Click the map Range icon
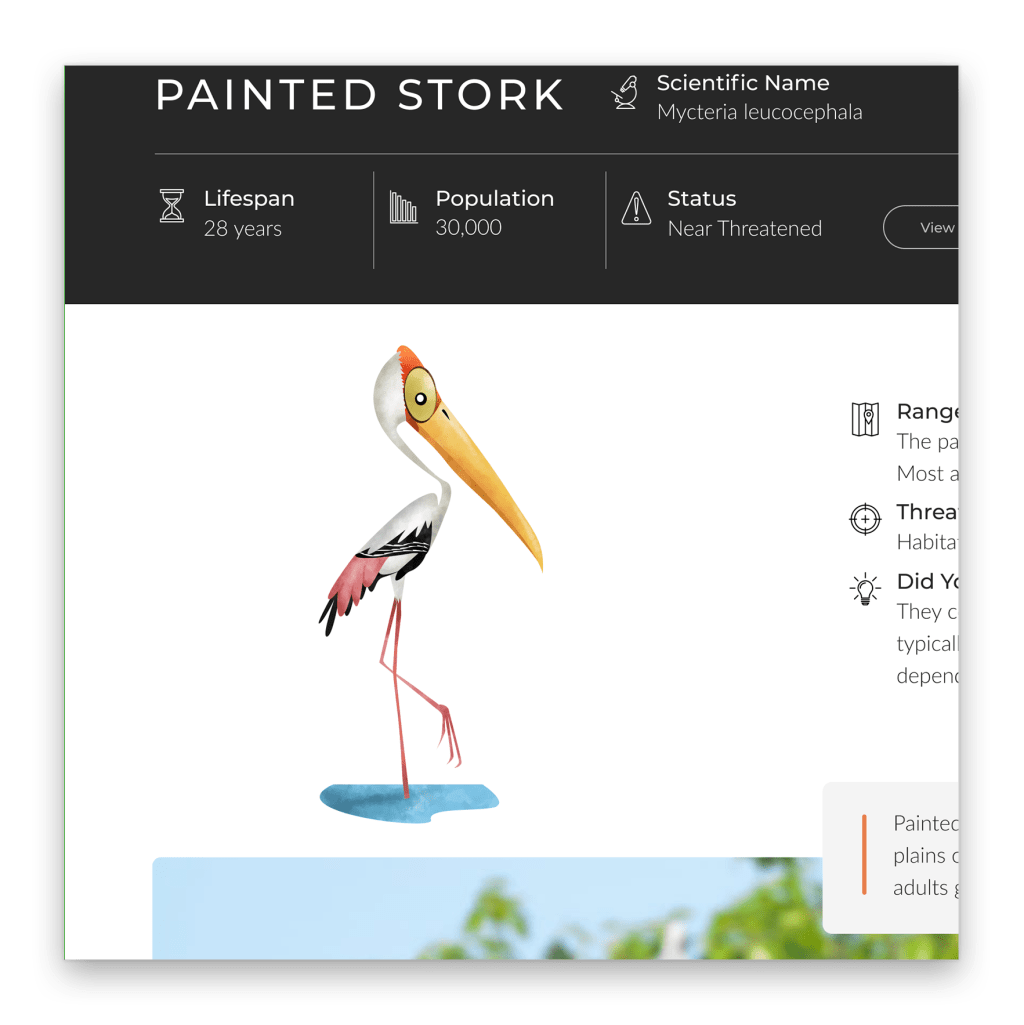1024x1025 pixels. (865, 419)
